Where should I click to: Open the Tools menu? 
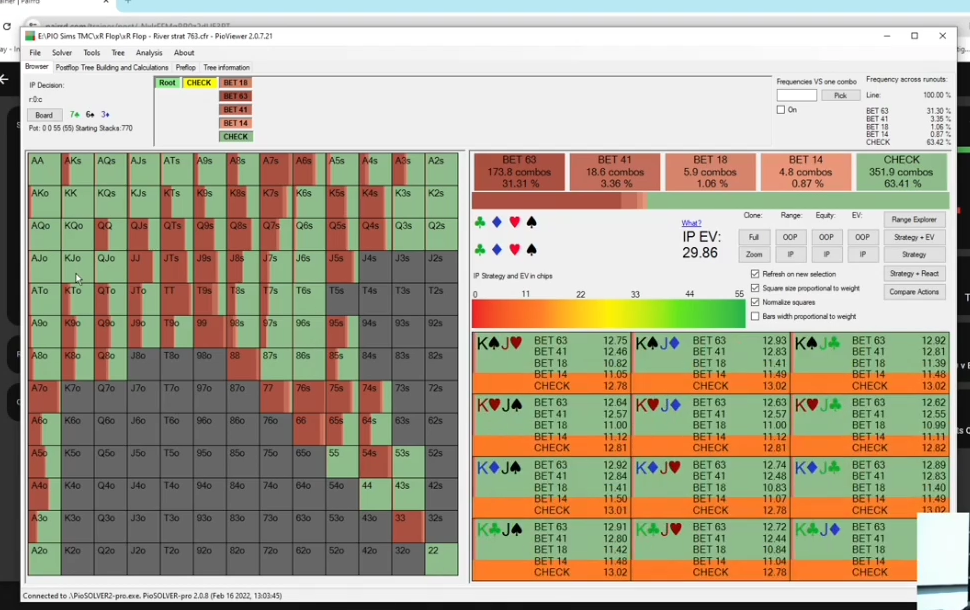[x=92, y=53]
